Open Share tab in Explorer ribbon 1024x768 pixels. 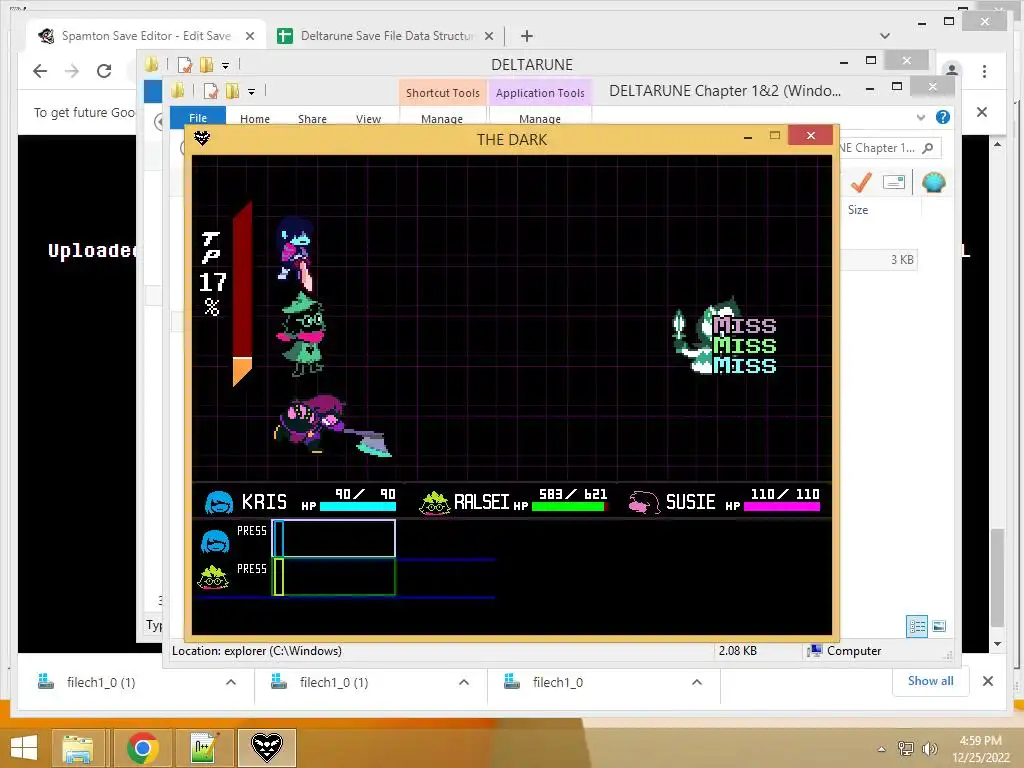(312, 119)
